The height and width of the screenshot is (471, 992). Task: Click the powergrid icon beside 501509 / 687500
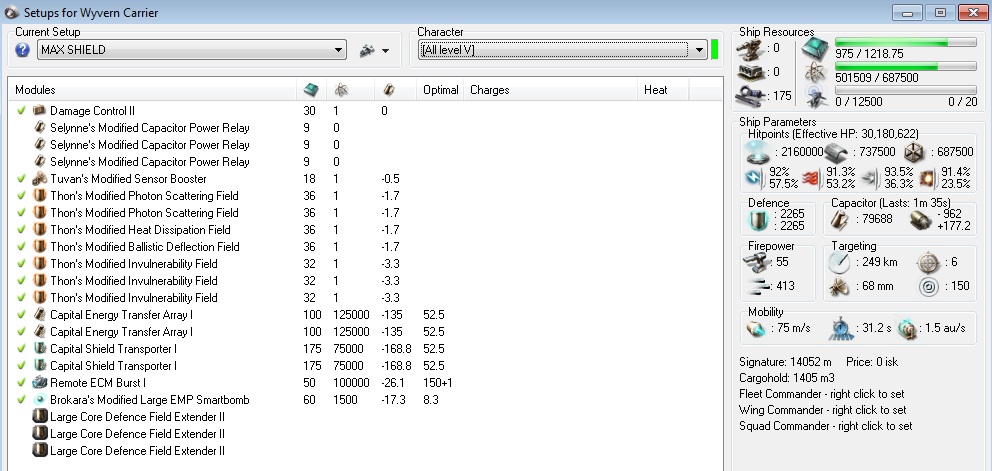815,73
